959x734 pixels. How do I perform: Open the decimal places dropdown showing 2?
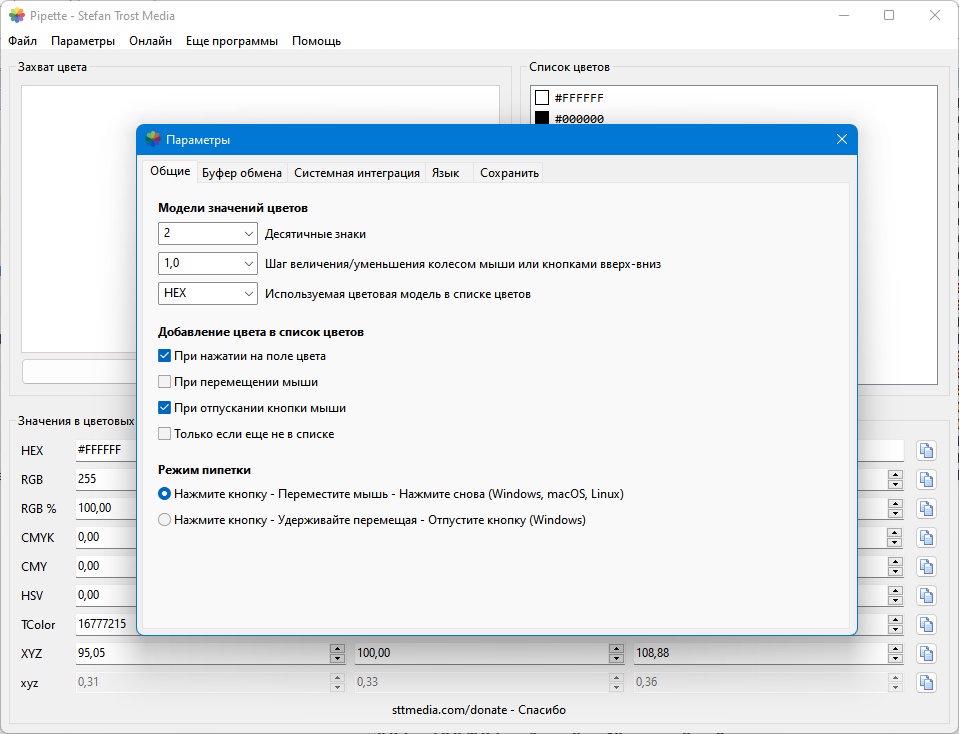[207, 234]
